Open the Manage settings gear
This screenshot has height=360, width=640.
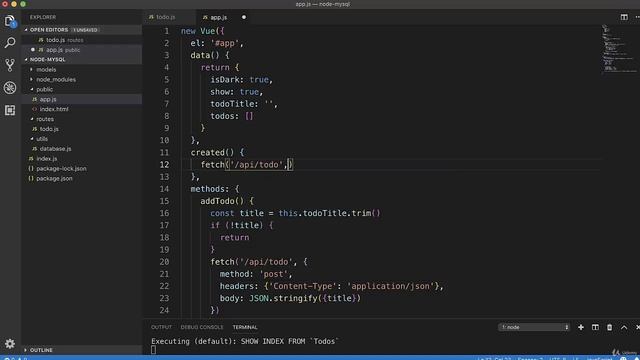click(10, 344)
